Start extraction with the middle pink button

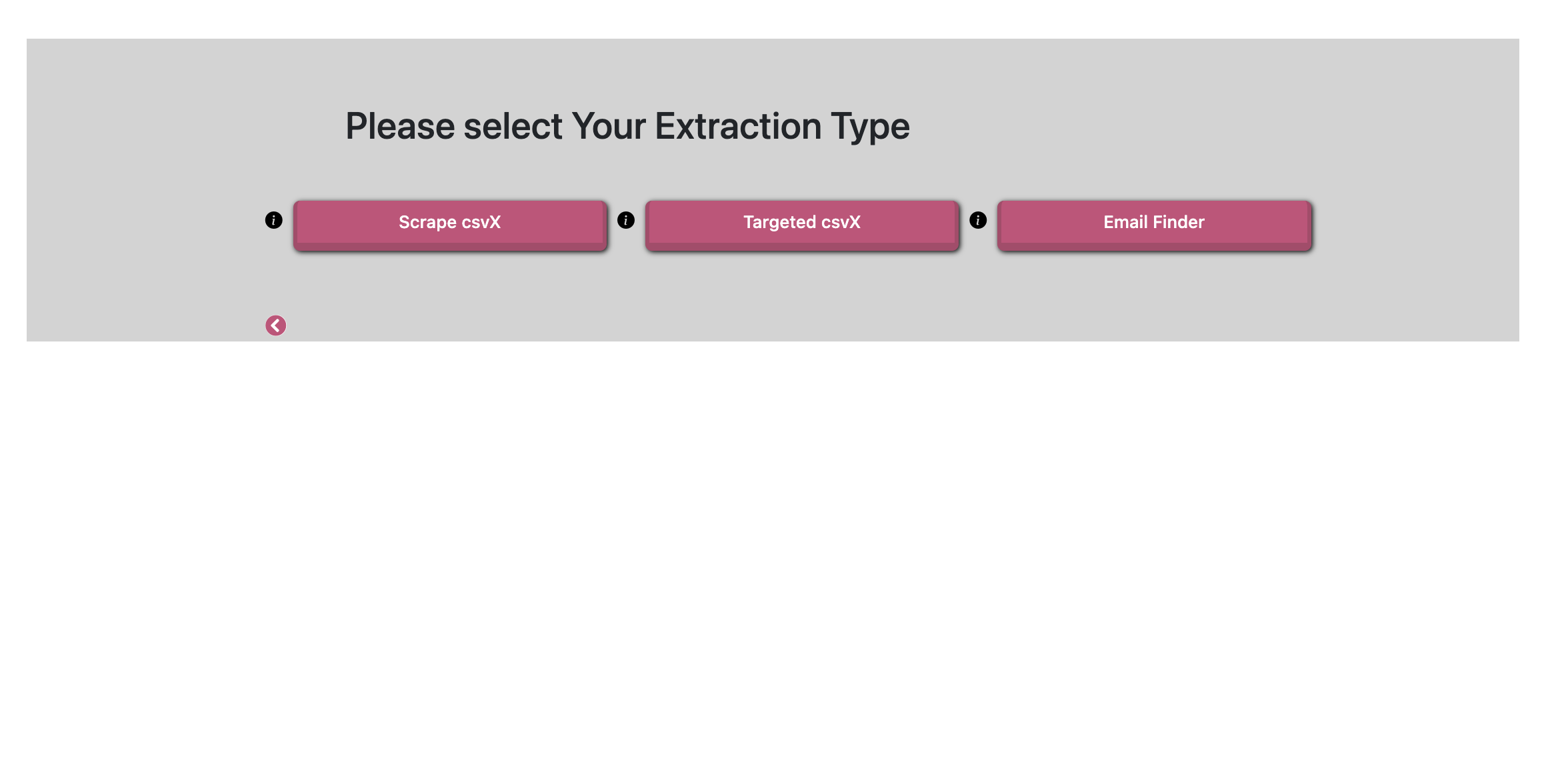pyautogui.click(x=802, y=223)
